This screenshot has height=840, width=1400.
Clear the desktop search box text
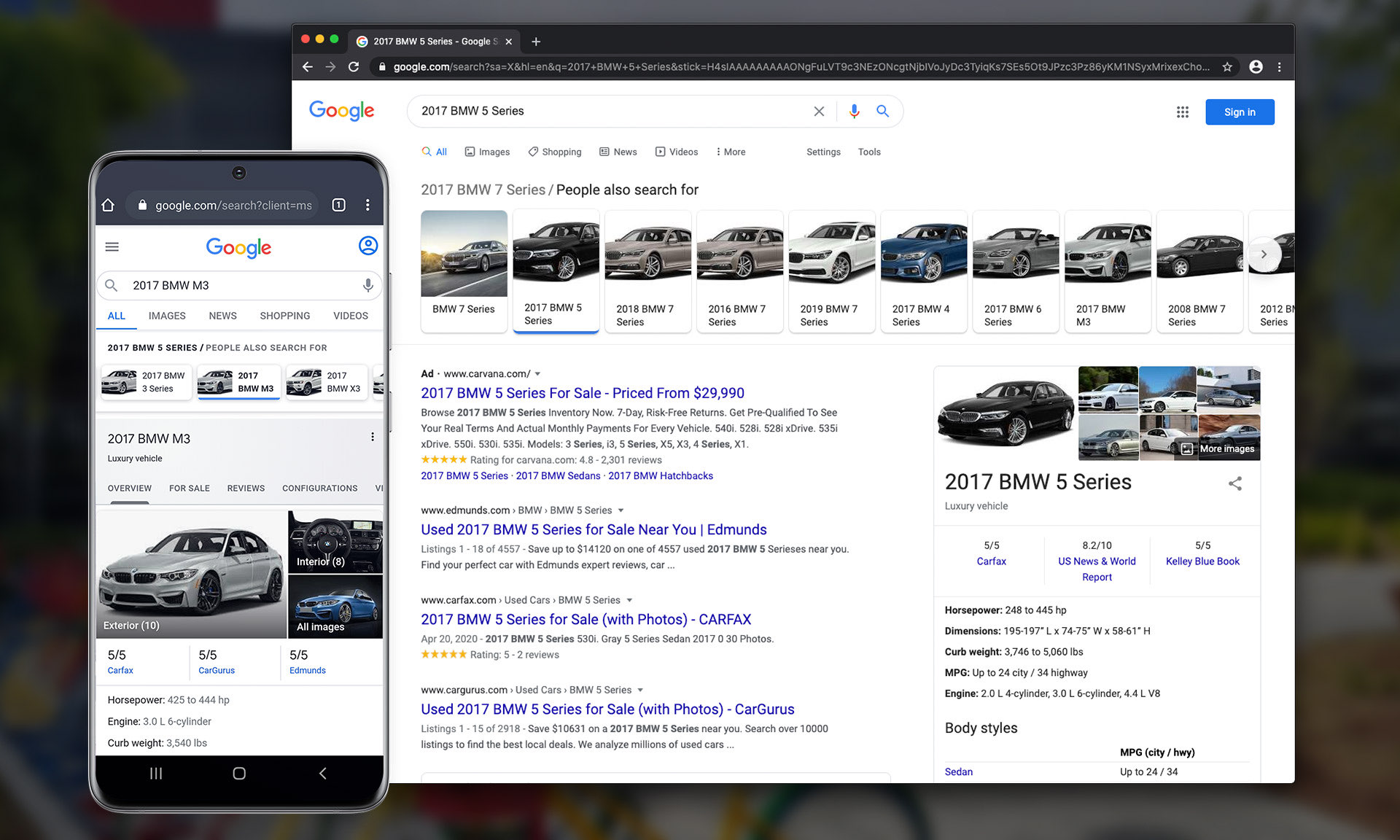(819, 111)
